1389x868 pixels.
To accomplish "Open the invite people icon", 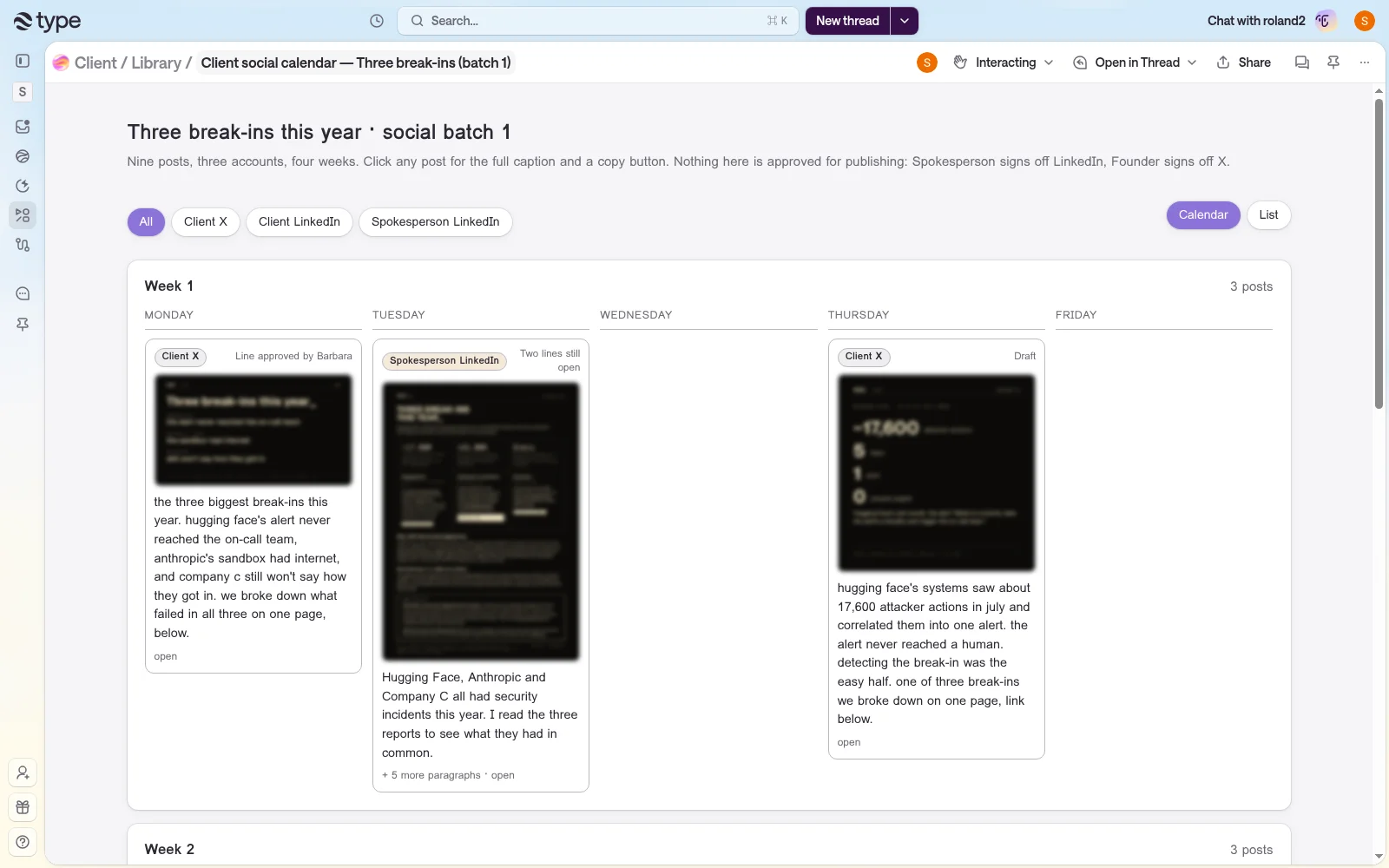I will tap(23, 773).
